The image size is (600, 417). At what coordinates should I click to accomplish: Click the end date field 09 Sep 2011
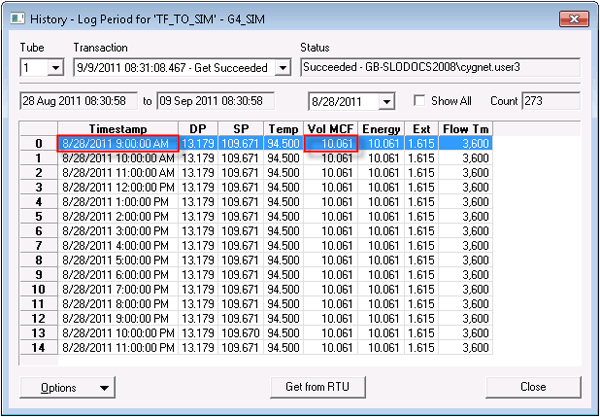(x=216, y=101)
